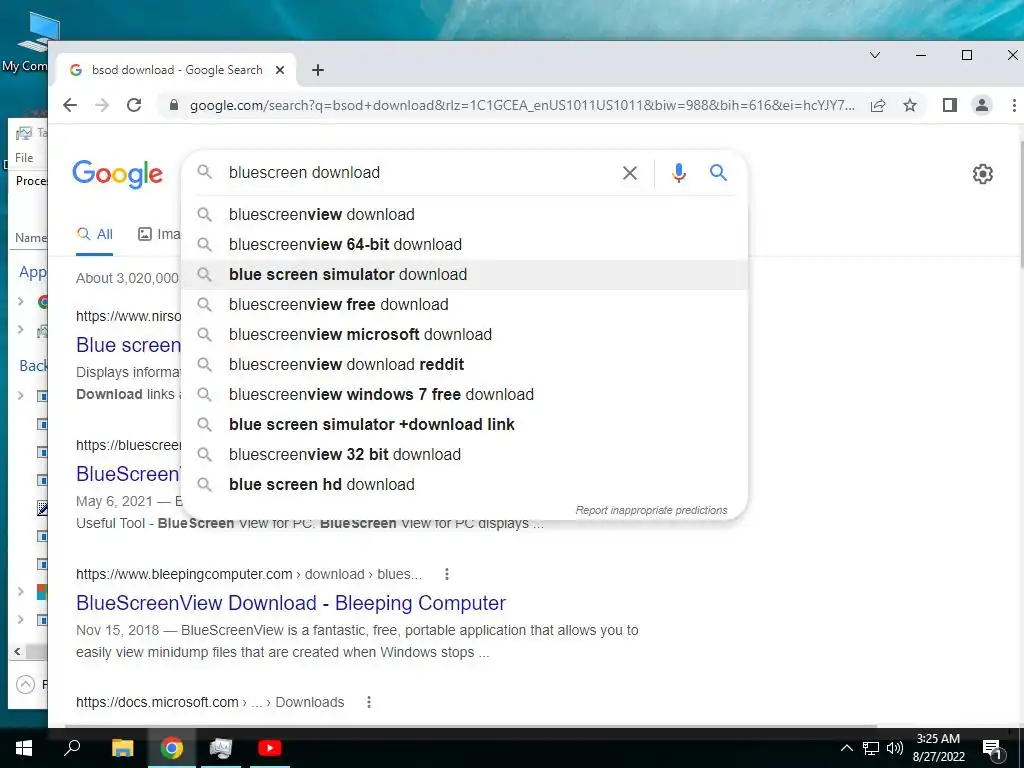1024x768 pixels.
Task: Open the 'Blue screen' nirsoft result title
Action: (128, 345)
